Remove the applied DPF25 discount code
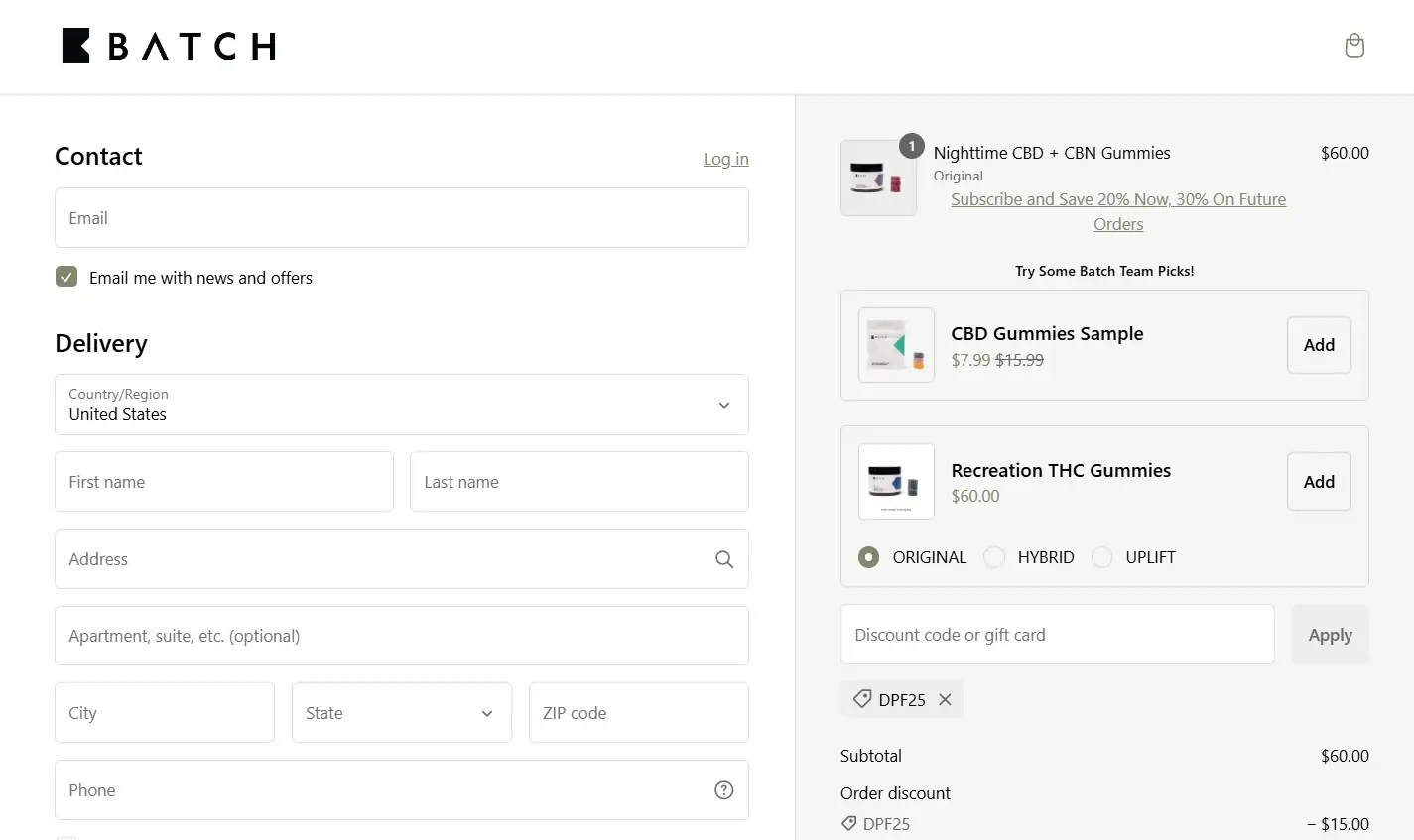Image resolution: width=1414 pixels, height=840 pixels. click(944, 699)
